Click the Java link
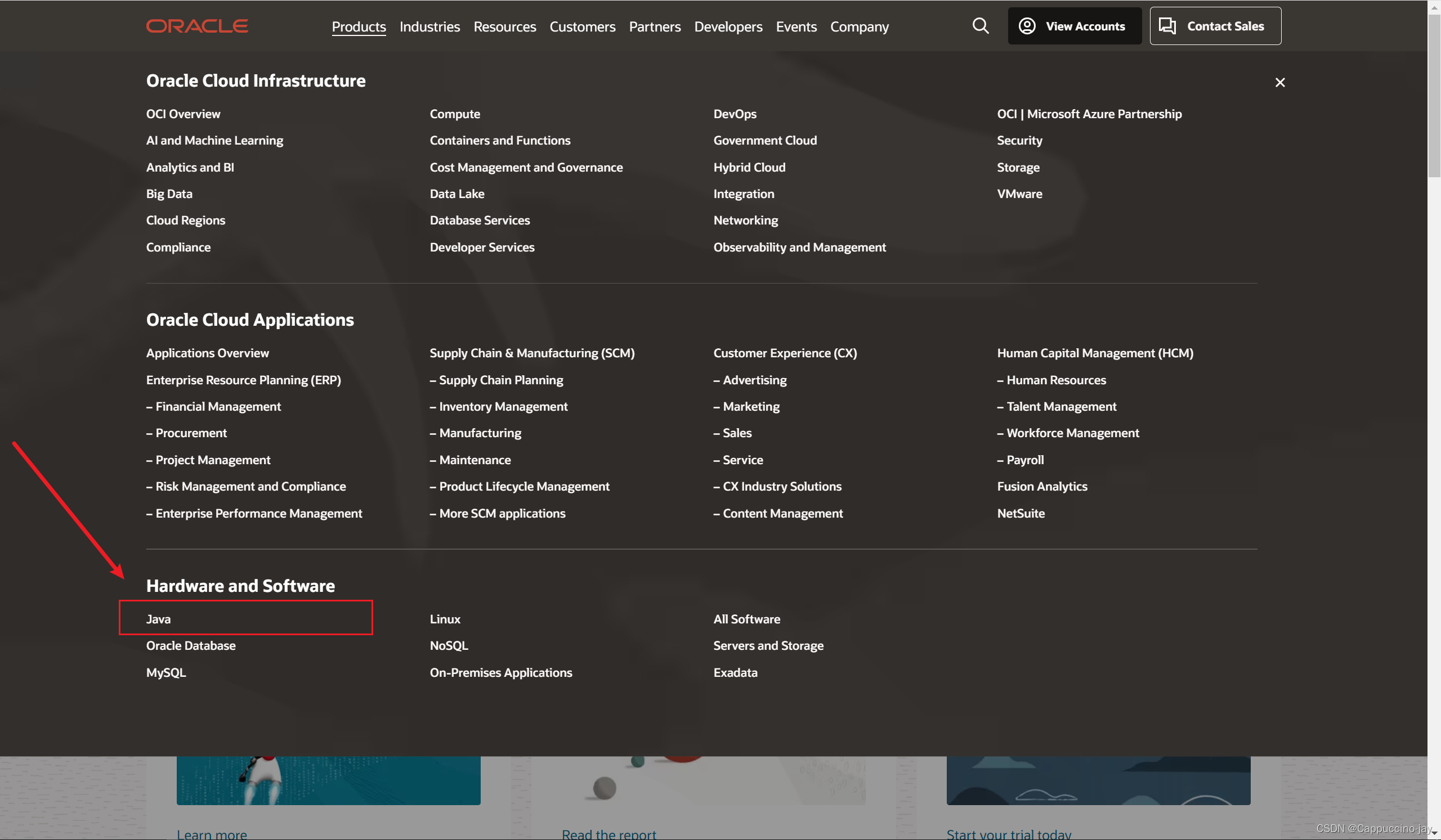This screenshot has height=840, width=1441. tap(158, 619)
